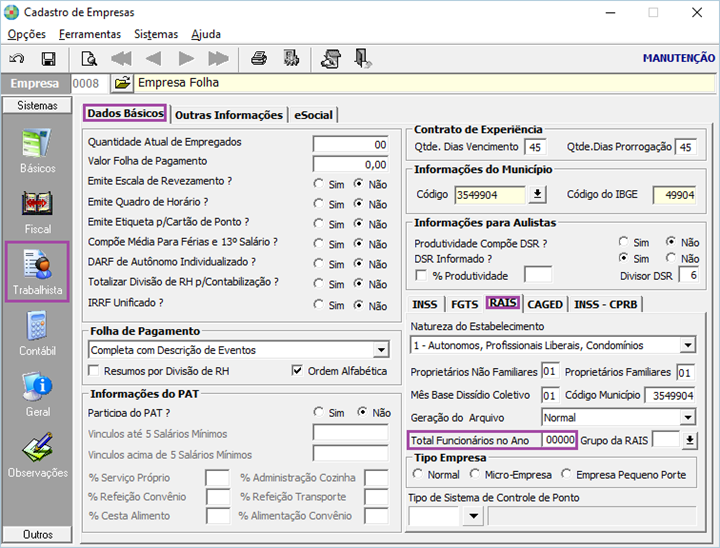Open the search document magnifier icon
720x548 pixels.
89,59
